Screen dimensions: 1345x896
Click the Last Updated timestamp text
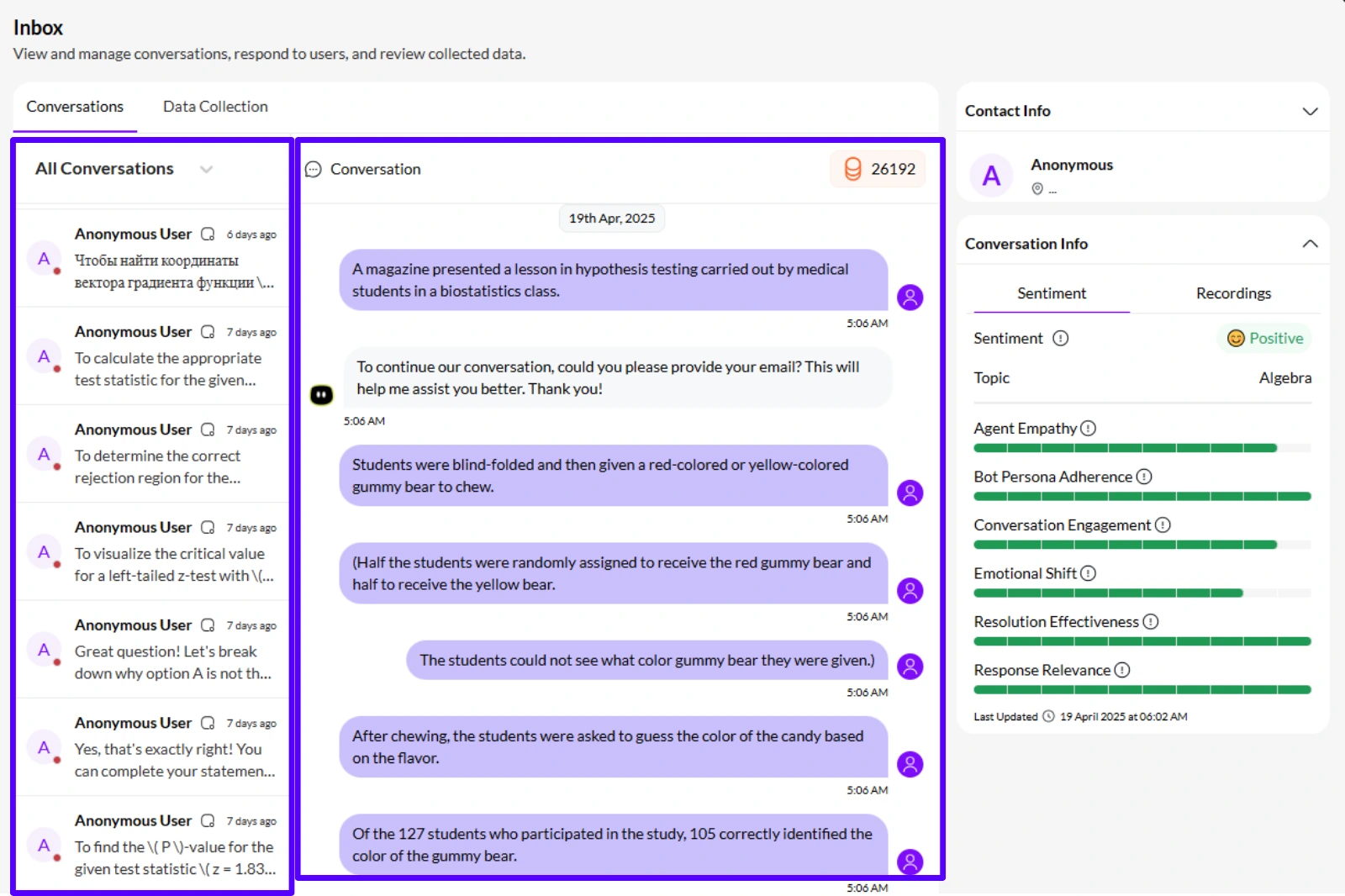1123,717
